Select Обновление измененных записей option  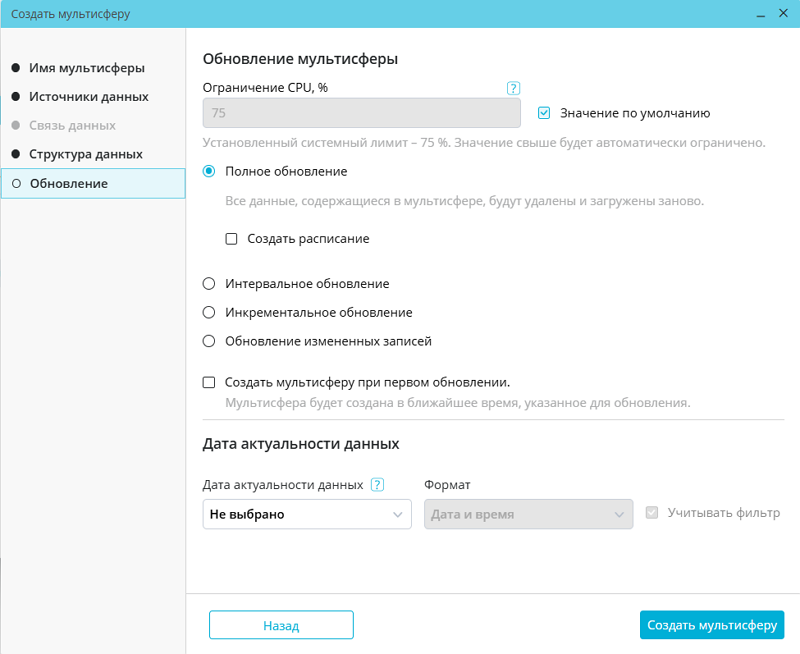pyautogui.click(x=209, y=341)
